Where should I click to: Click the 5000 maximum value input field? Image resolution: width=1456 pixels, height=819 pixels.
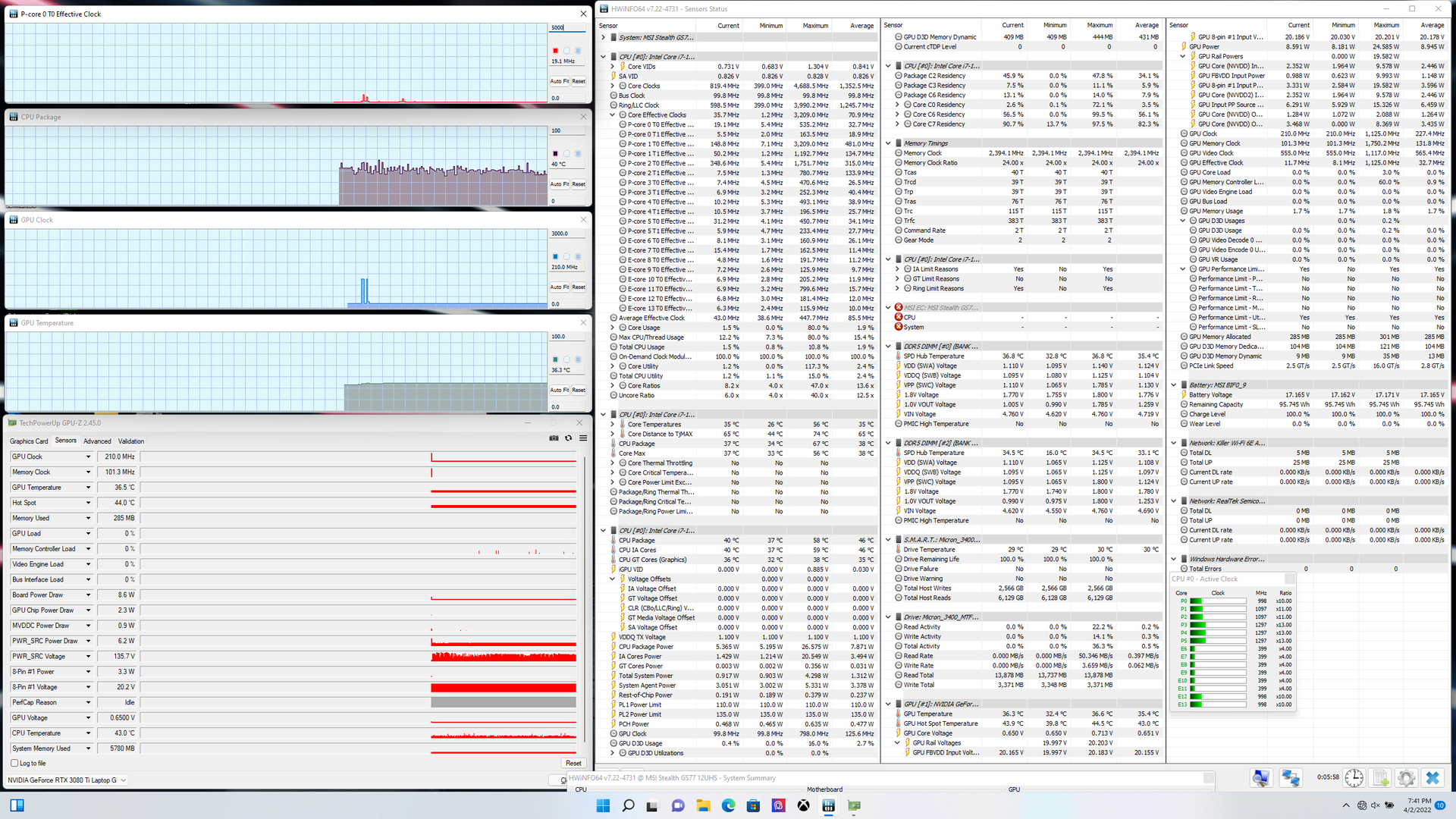click(x=566, y=27)
